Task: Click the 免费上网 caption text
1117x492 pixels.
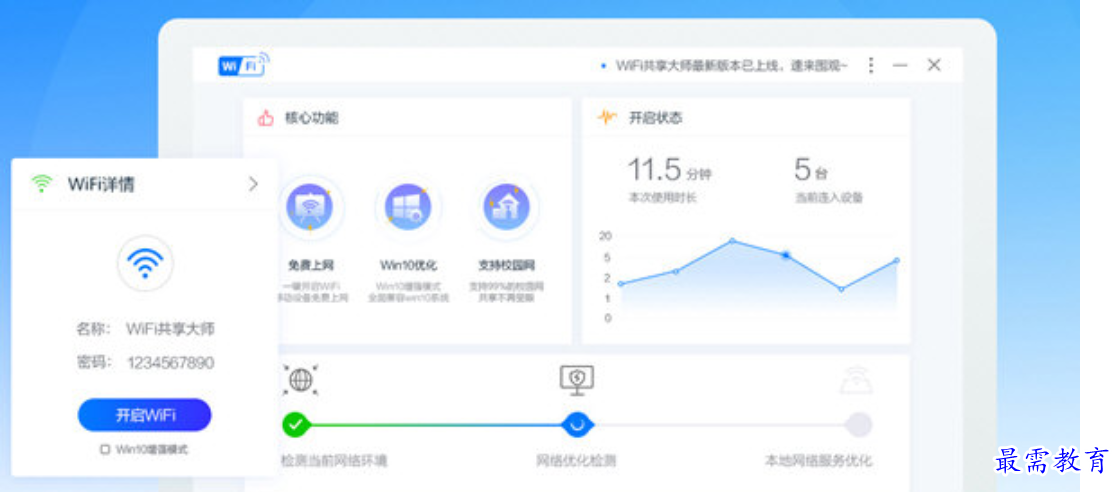Action: click(311, 266)
